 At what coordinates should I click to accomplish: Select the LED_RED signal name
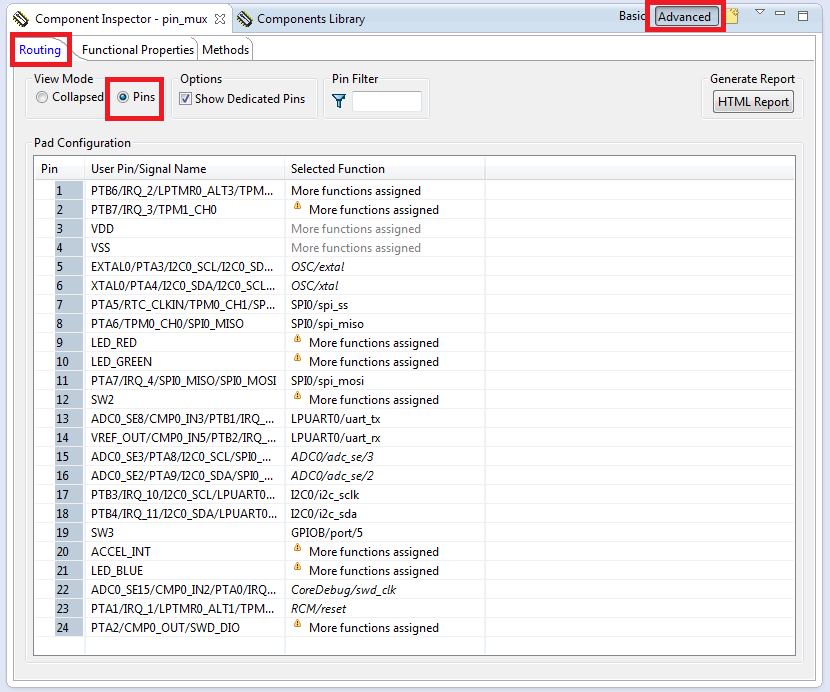pyautogui.click(x=114, y=343)
